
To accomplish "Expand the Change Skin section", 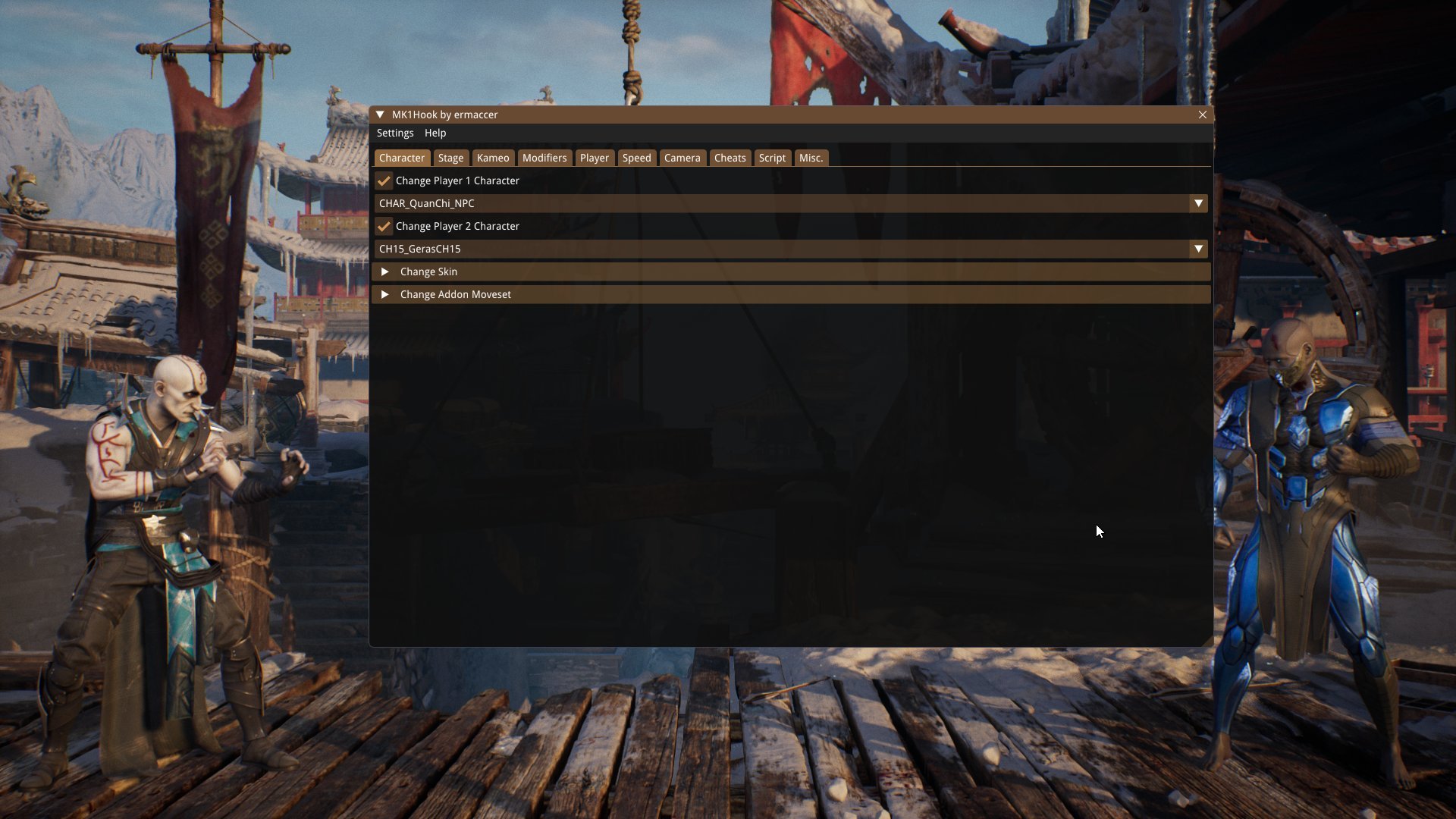I will tap(385, 271).
